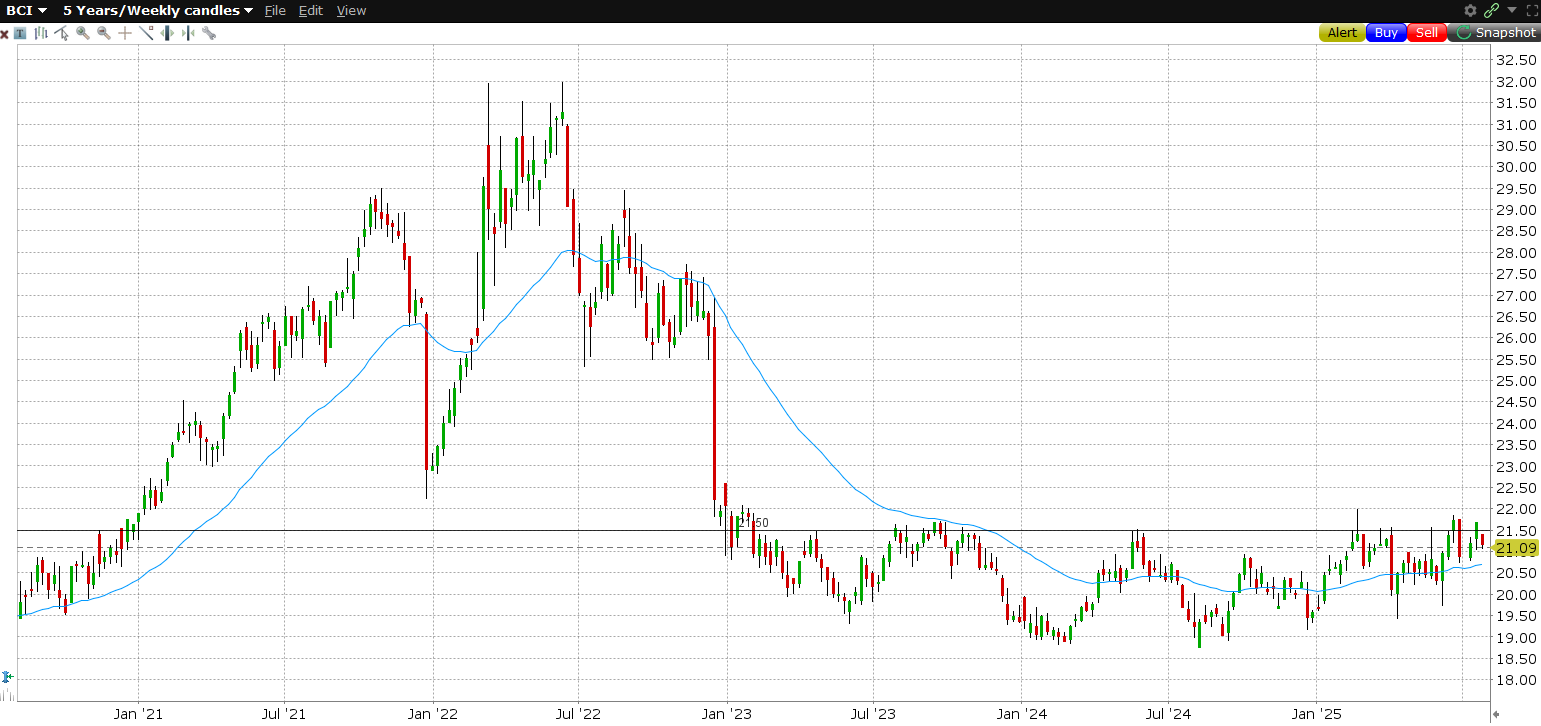The width and height of the screenshot is (1541, 726).
Task: Click the Jul '23 date label
Action: click(x=873, y=714)
